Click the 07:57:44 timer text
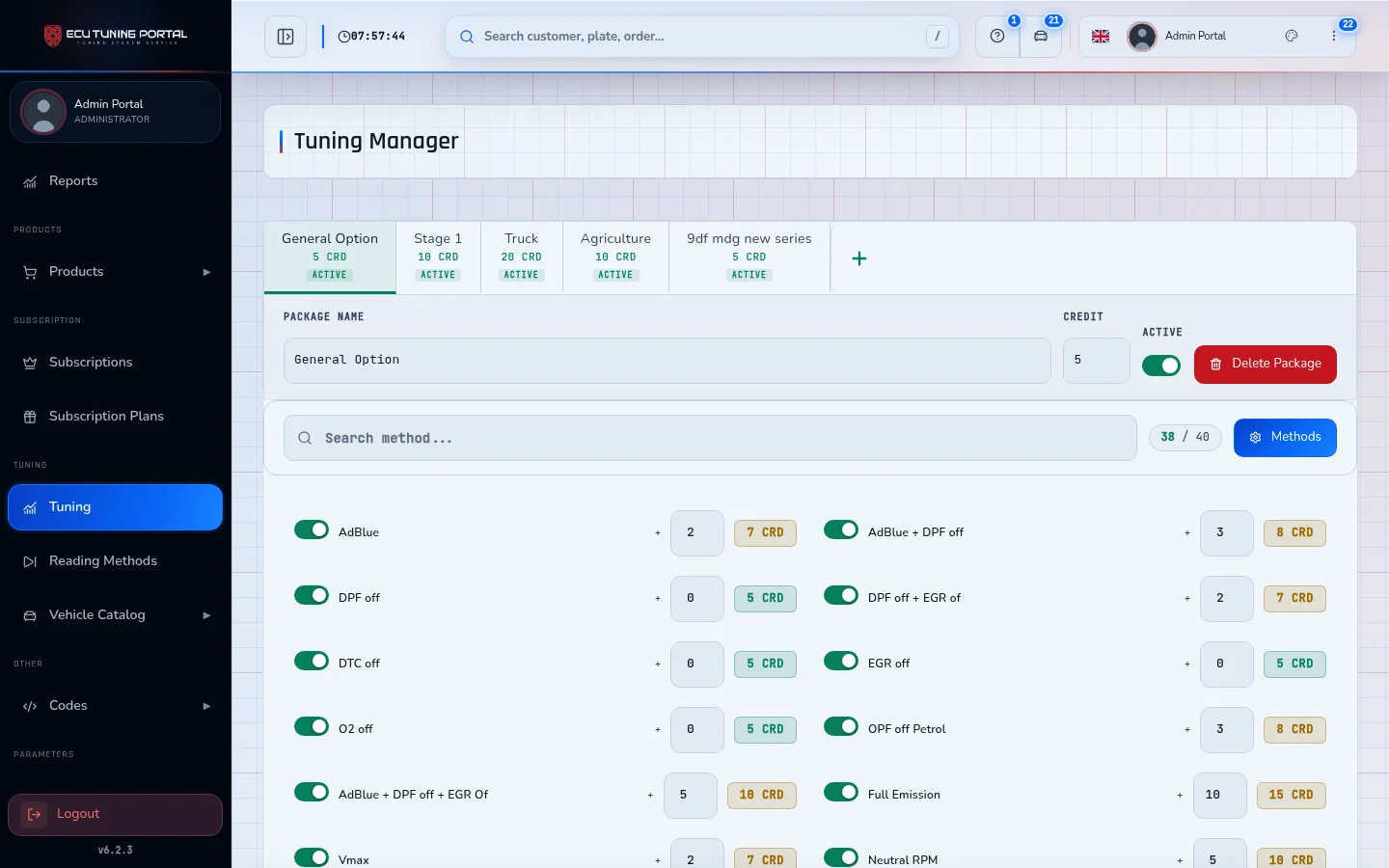 (378, 37)
